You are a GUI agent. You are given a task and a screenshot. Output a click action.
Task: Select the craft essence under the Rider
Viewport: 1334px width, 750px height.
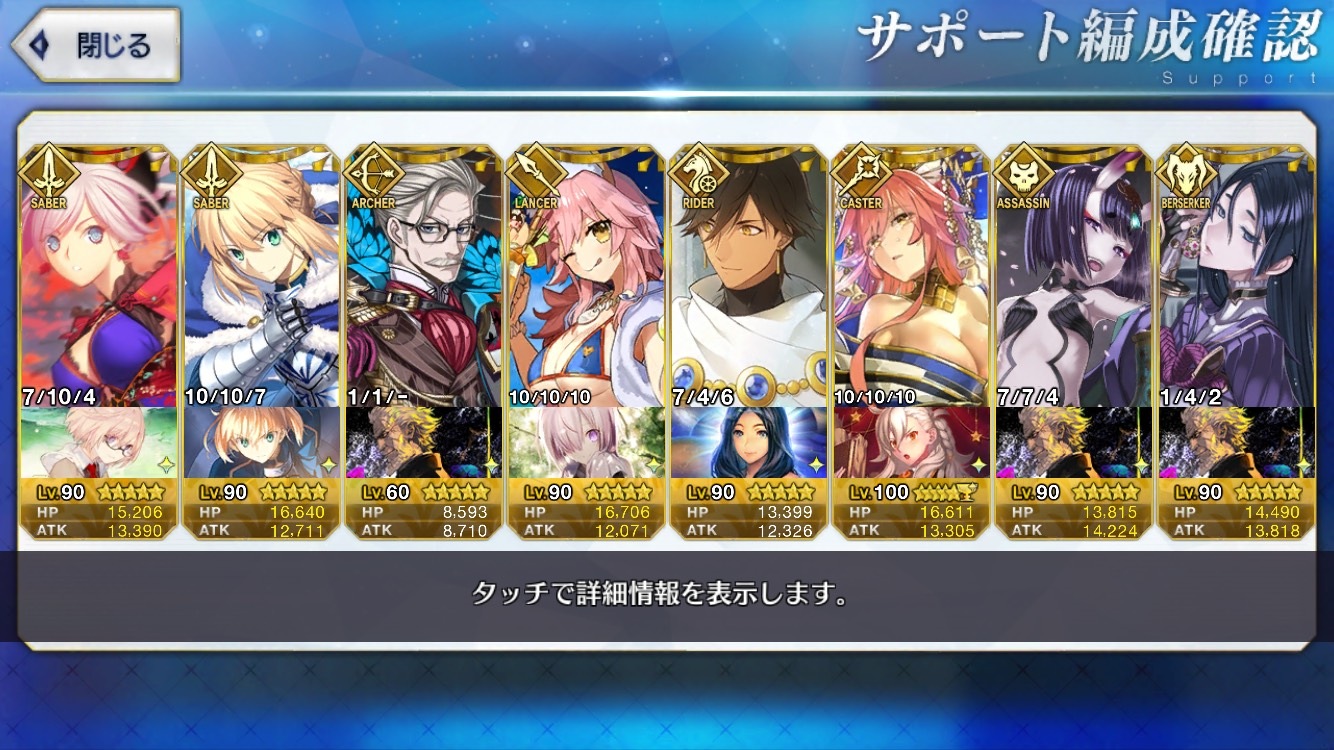tap(749, 441)
